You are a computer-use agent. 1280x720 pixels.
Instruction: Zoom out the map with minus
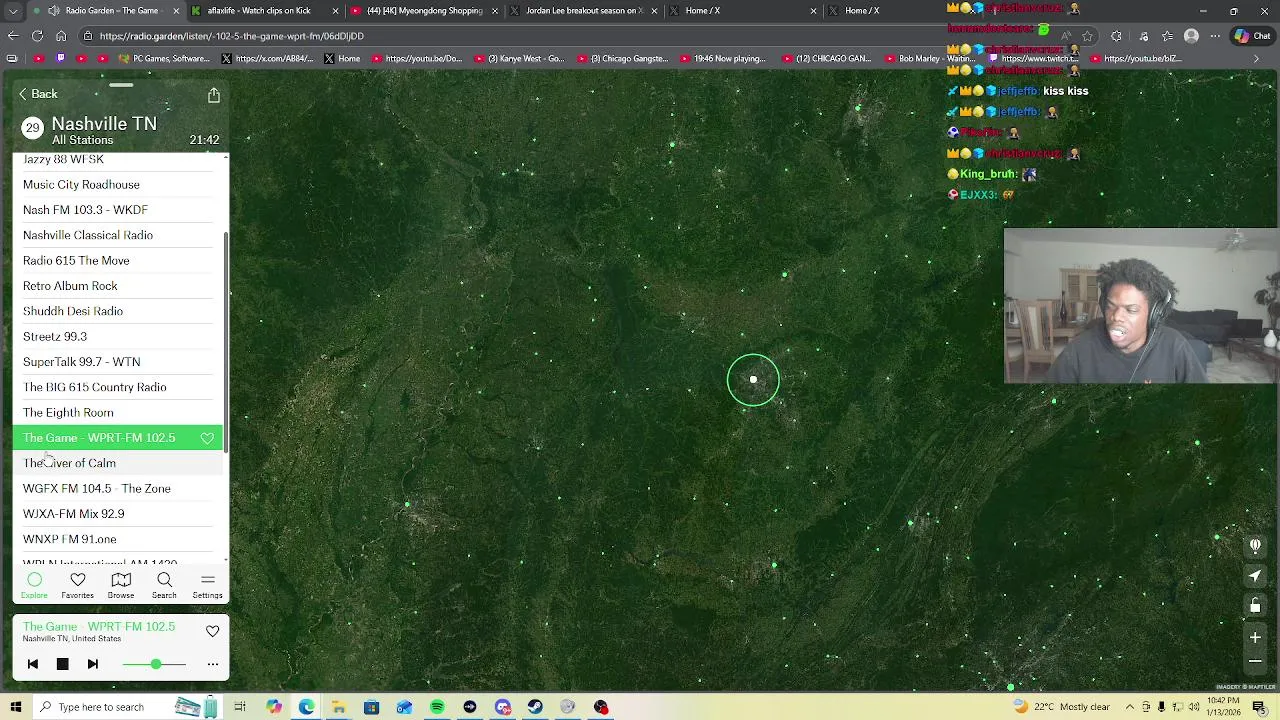pos(1255,661)
